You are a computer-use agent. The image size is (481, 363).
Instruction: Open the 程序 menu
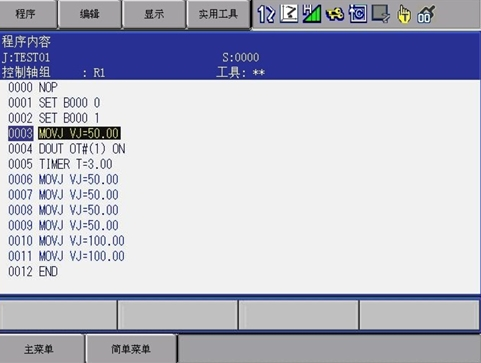click(x=28, y=14)
